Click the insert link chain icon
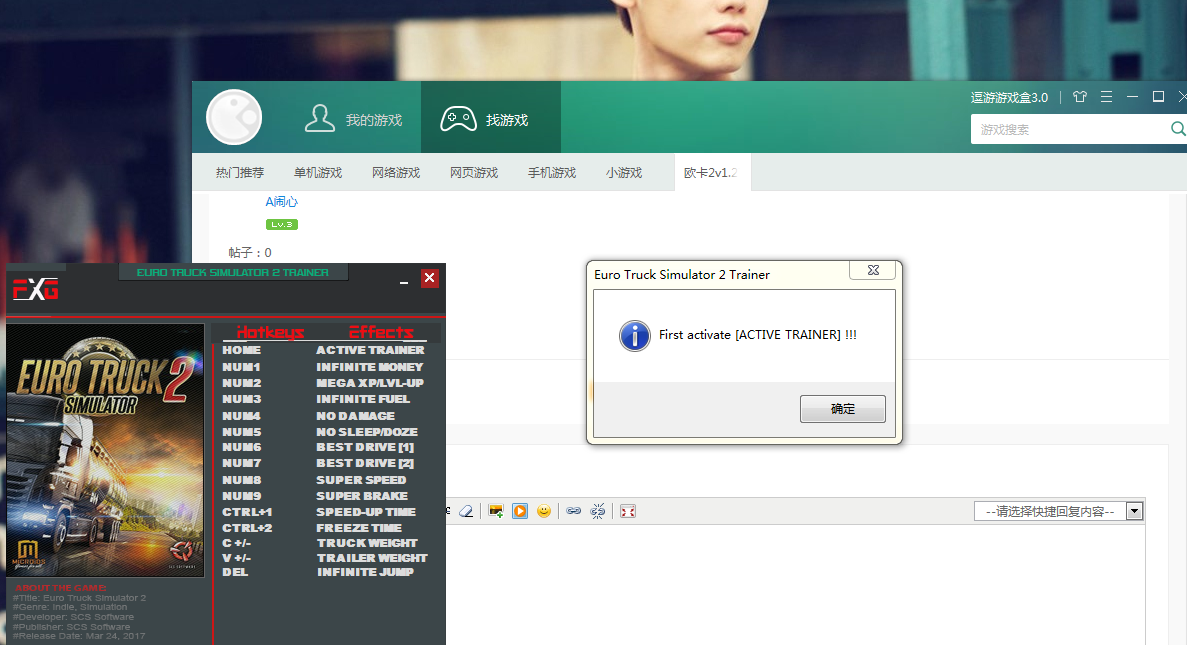The image size is (1187, 645). pos(574,511)
